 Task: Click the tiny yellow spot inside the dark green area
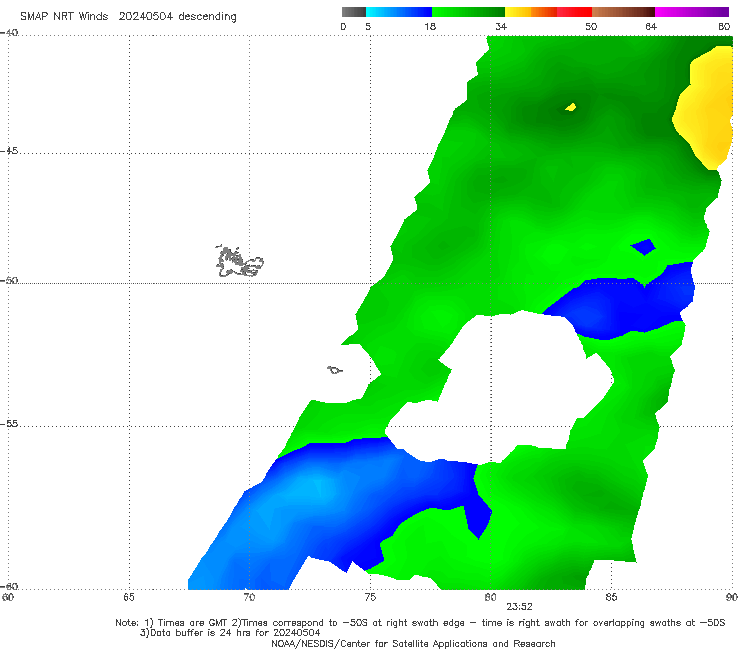(x=571, y=107)
